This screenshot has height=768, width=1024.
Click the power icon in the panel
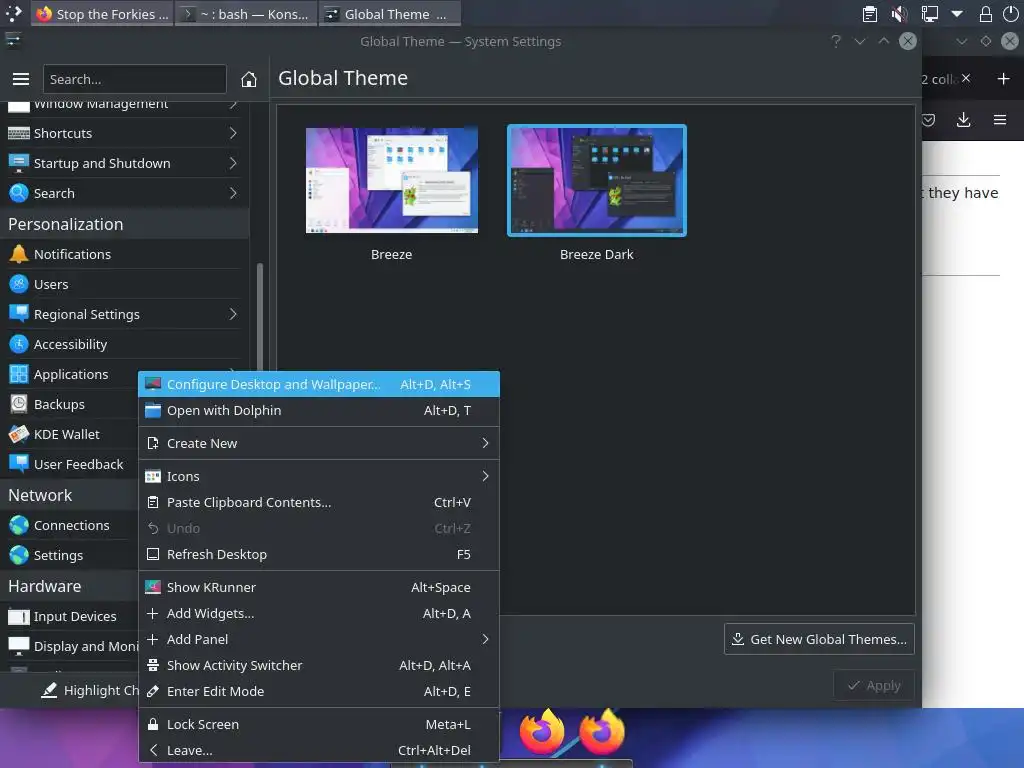[x=1010, y=14]
